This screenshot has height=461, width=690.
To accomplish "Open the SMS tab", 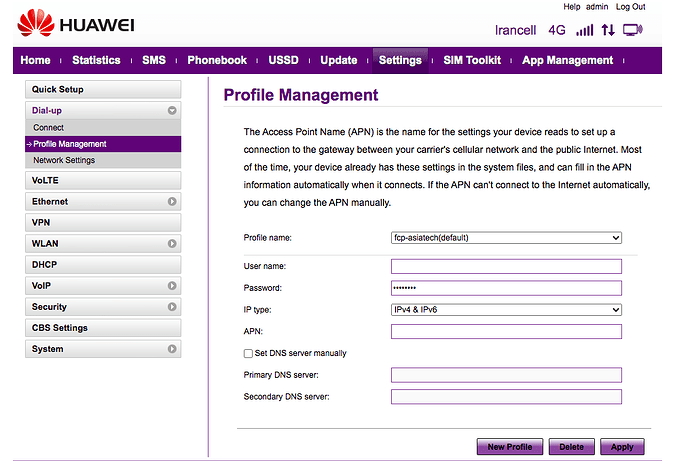I will pyautogui.click(x=154, y=60).
